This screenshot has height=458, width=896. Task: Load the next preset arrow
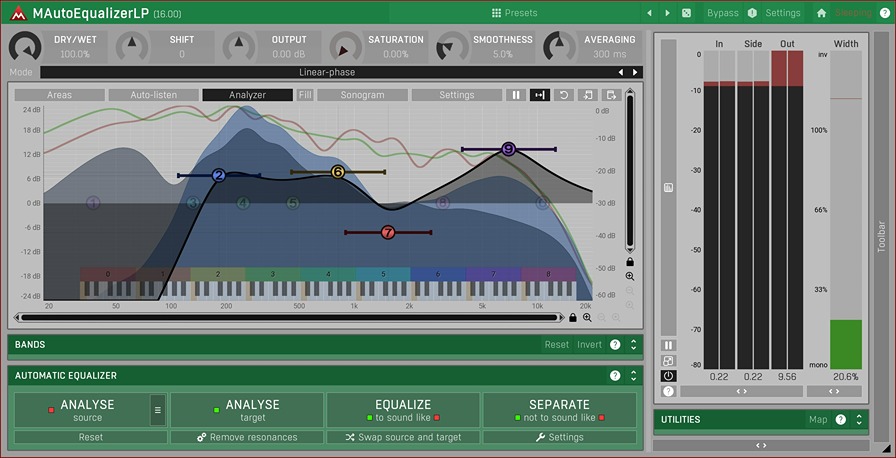click(x=667, y=13)
